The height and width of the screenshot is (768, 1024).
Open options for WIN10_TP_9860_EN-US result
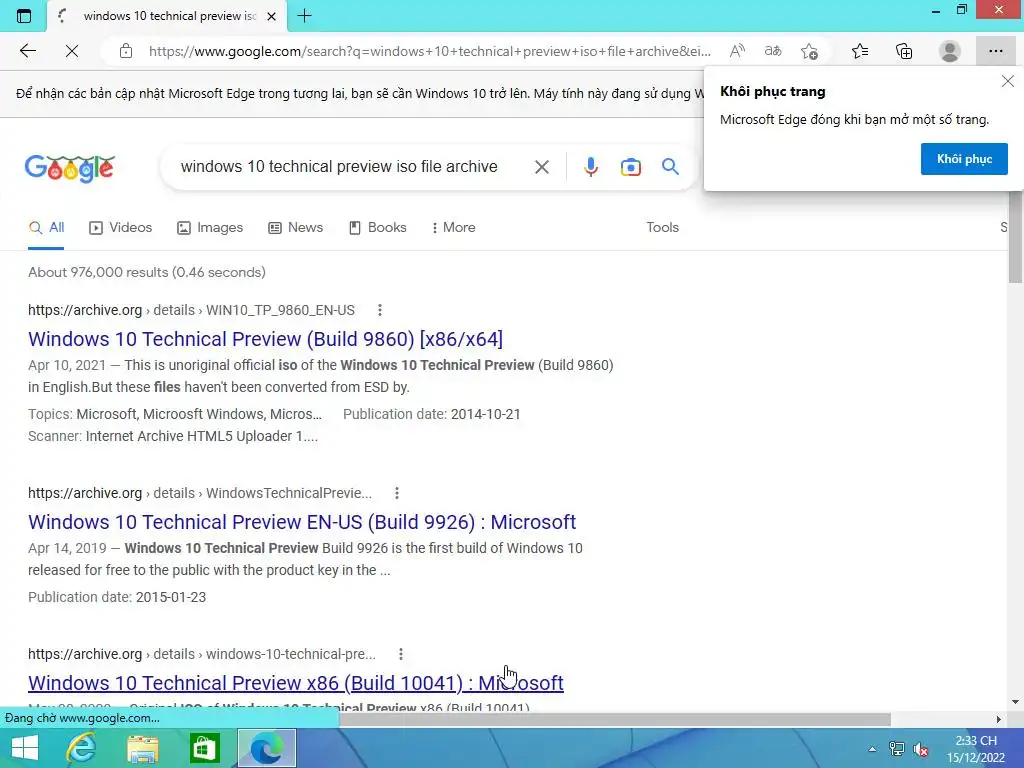[x=379, y=310]
